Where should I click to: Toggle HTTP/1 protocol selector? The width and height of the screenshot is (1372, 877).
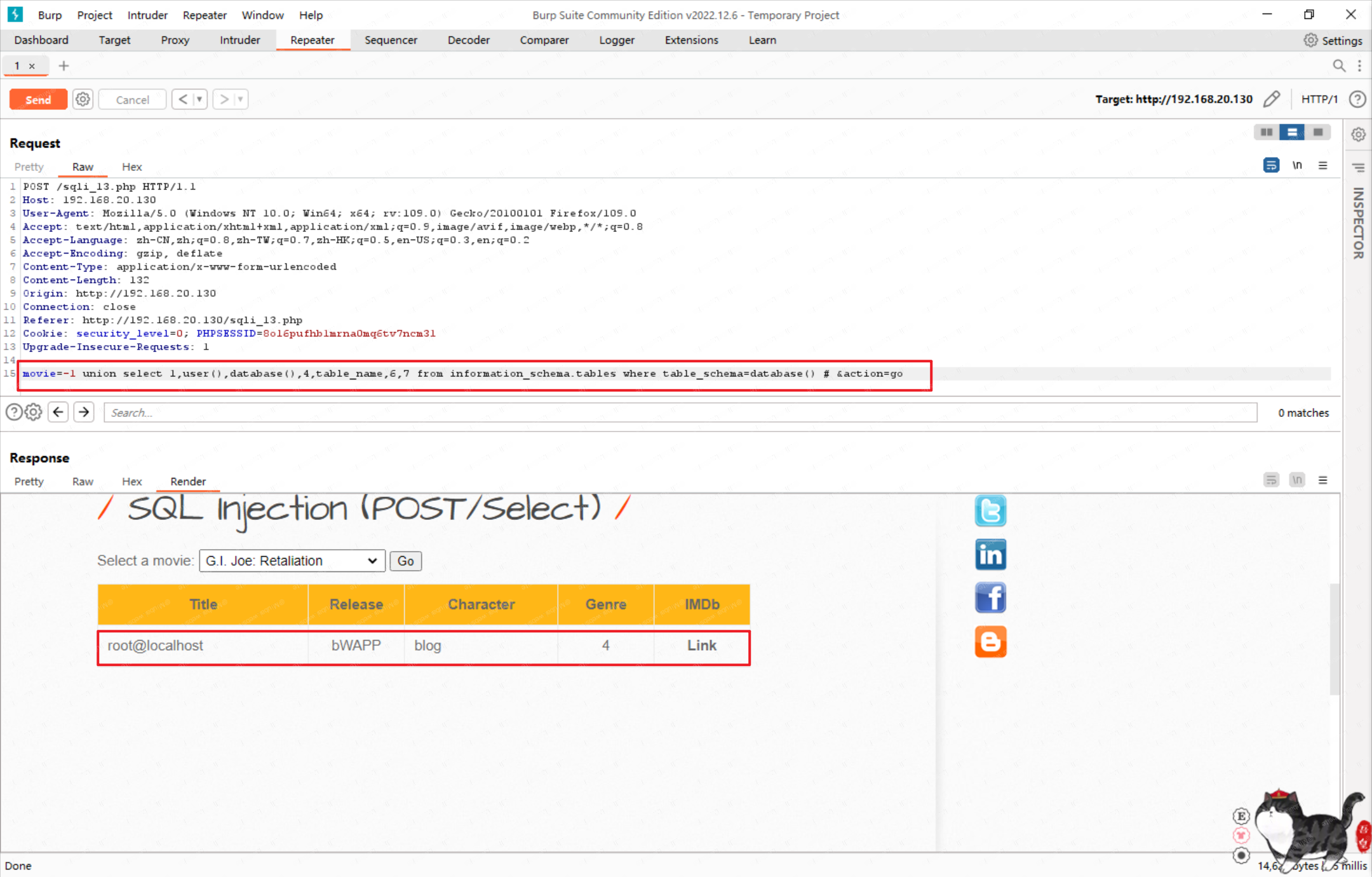point(1319,99)
